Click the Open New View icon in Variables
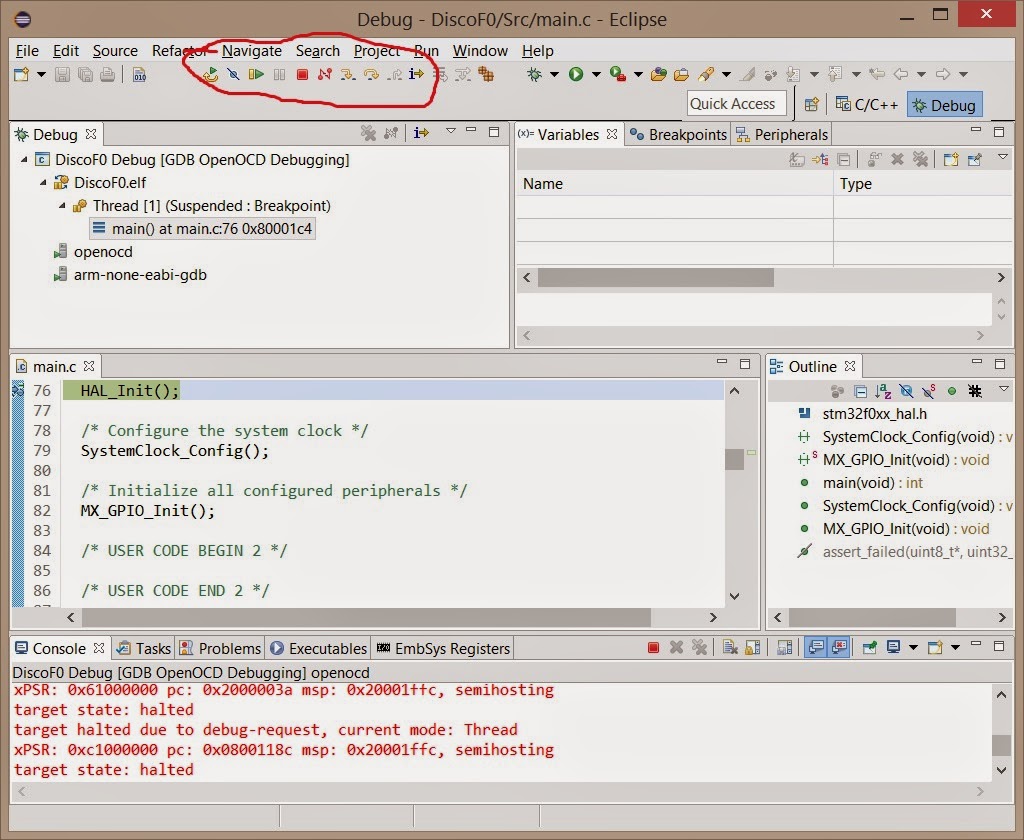Image resolution: width=1024 pixels, height=840 pixels. point(951,159)
